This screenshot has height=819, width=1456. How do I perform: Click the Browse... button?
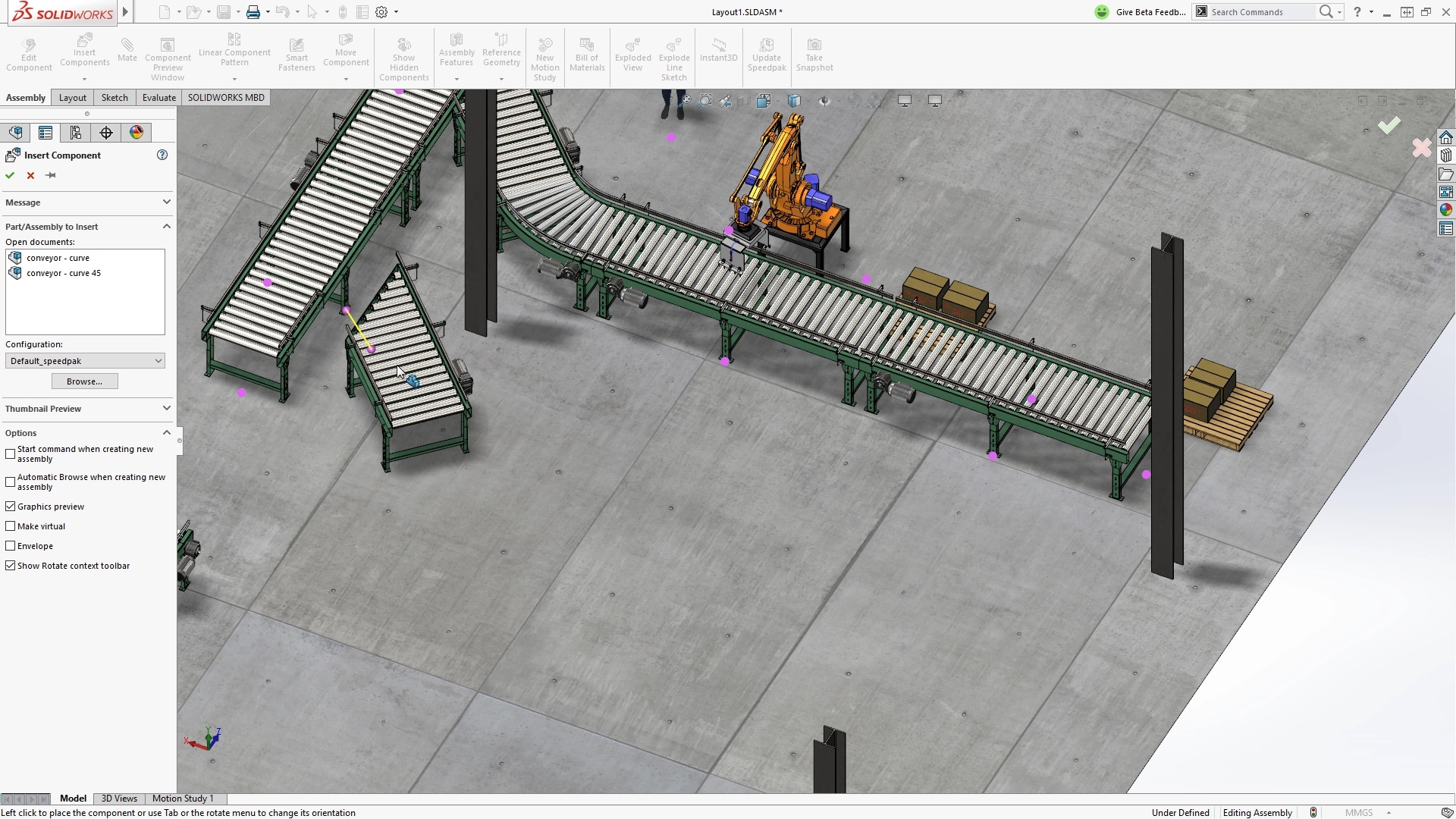tap(84, 381)
